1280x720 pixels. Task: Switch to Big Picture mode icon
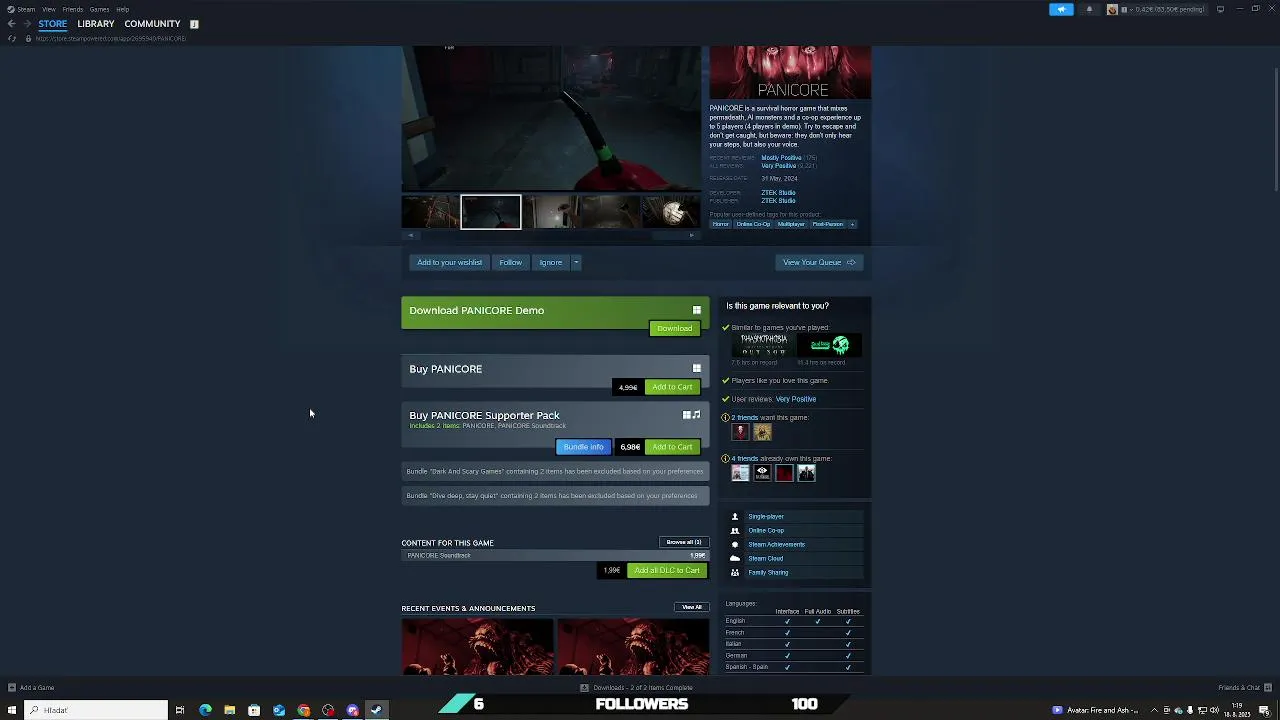[x=1220, y=9]
